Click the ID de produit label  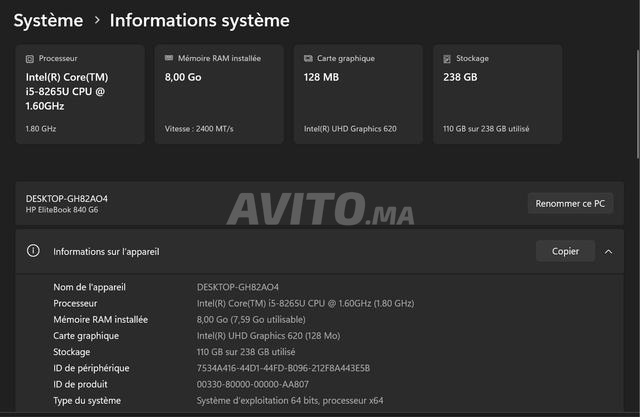point(80,384)
